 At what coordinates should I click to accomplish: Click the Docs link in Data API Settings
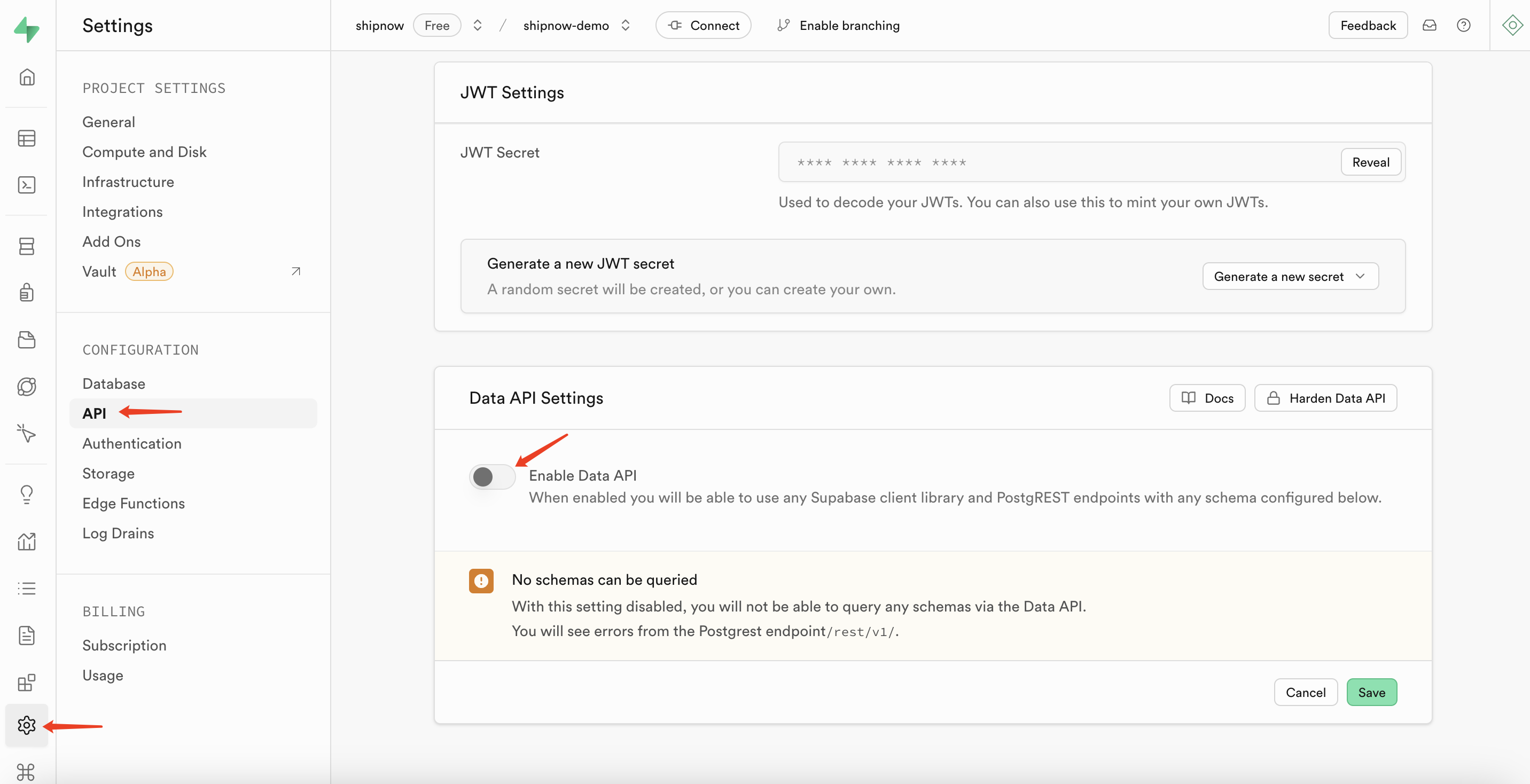click(x=1206, y=398)
